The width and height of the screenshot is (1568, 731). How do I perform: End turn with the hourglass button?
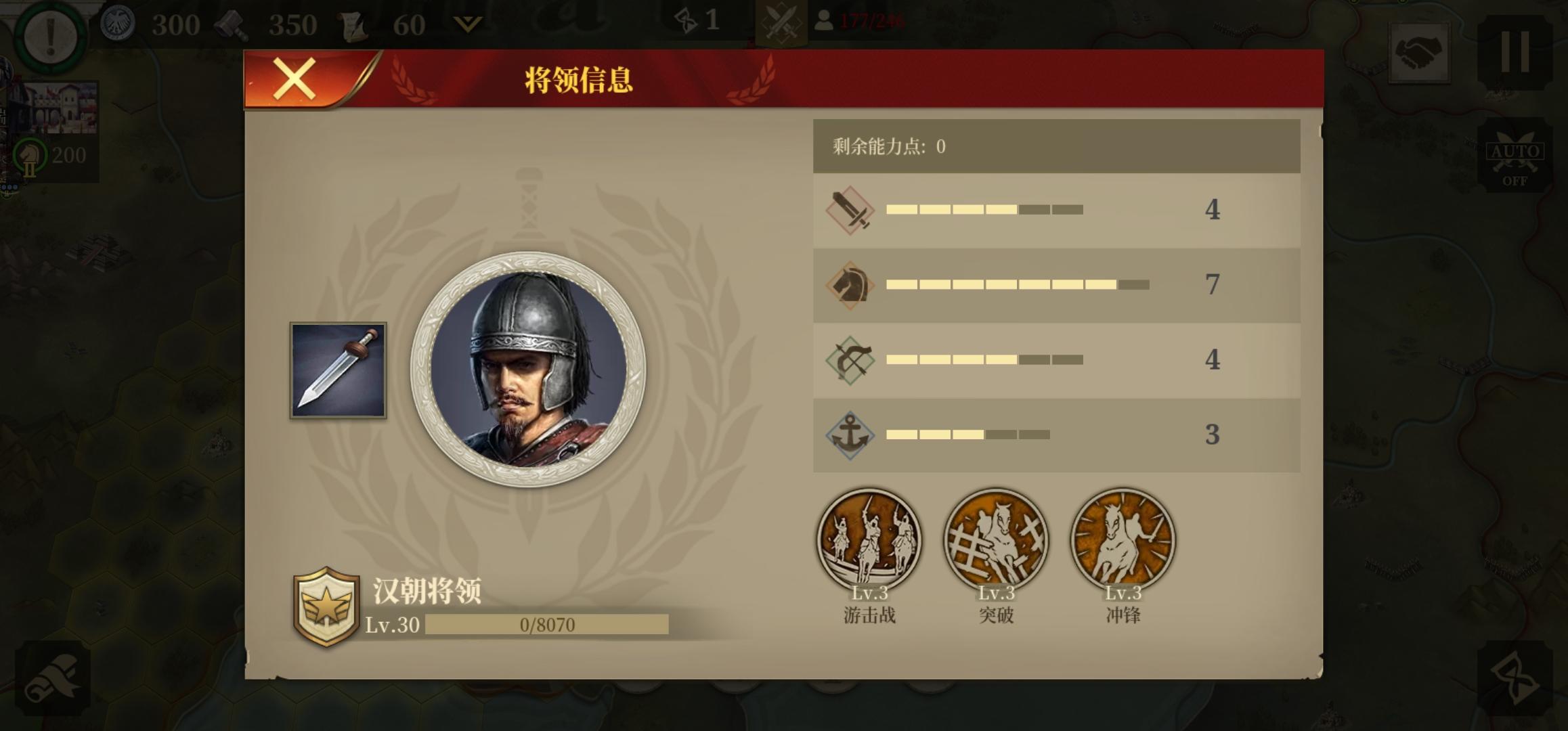tap(1515, 678)
